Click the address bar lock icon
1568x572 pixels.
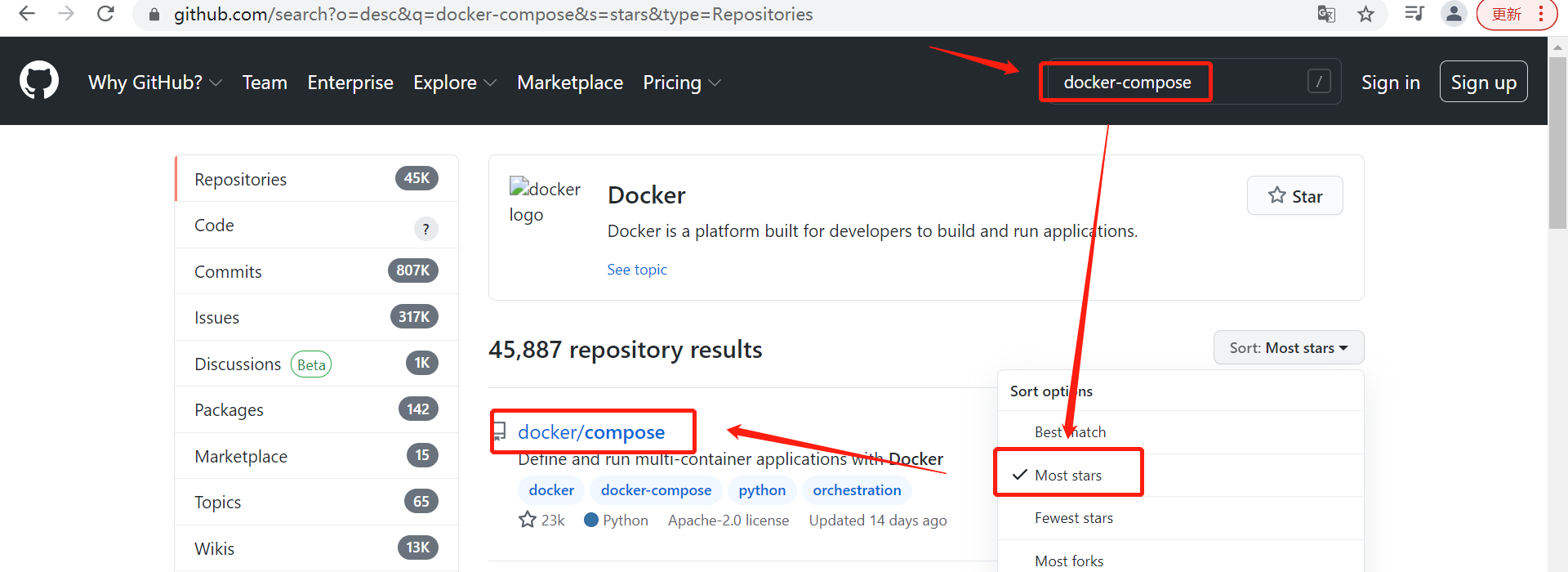click(x=154, y=15)
